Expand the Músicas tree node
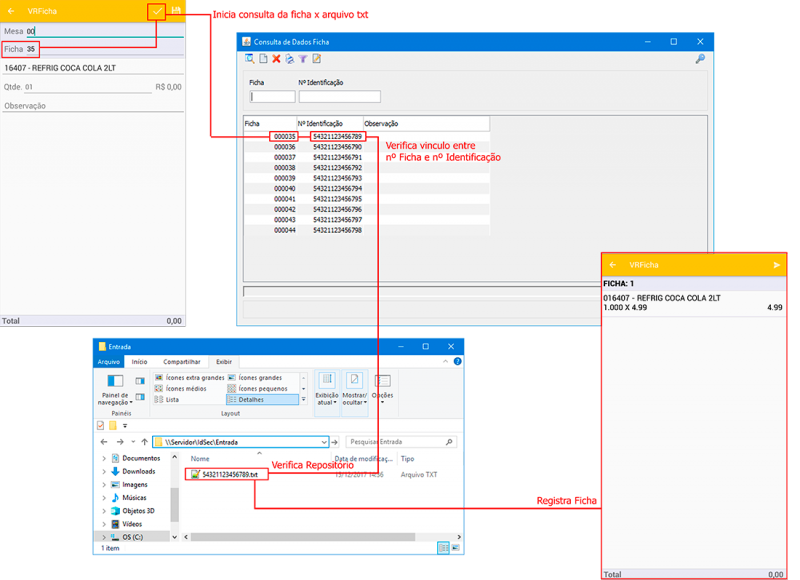800x580 pixels. (x=104, y=497)
